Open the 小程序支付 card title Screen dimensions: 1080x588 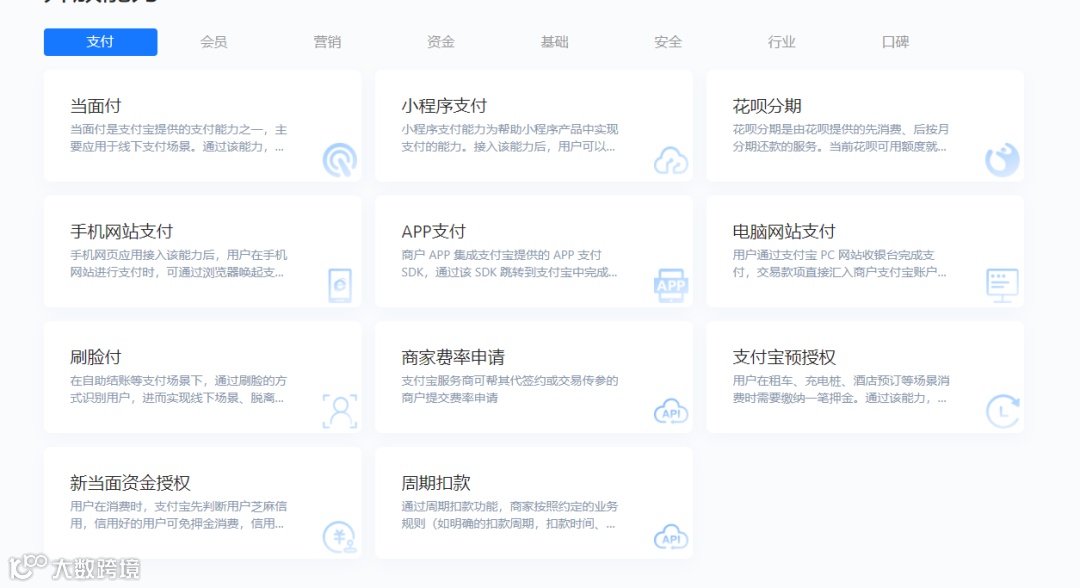point(444,106)
